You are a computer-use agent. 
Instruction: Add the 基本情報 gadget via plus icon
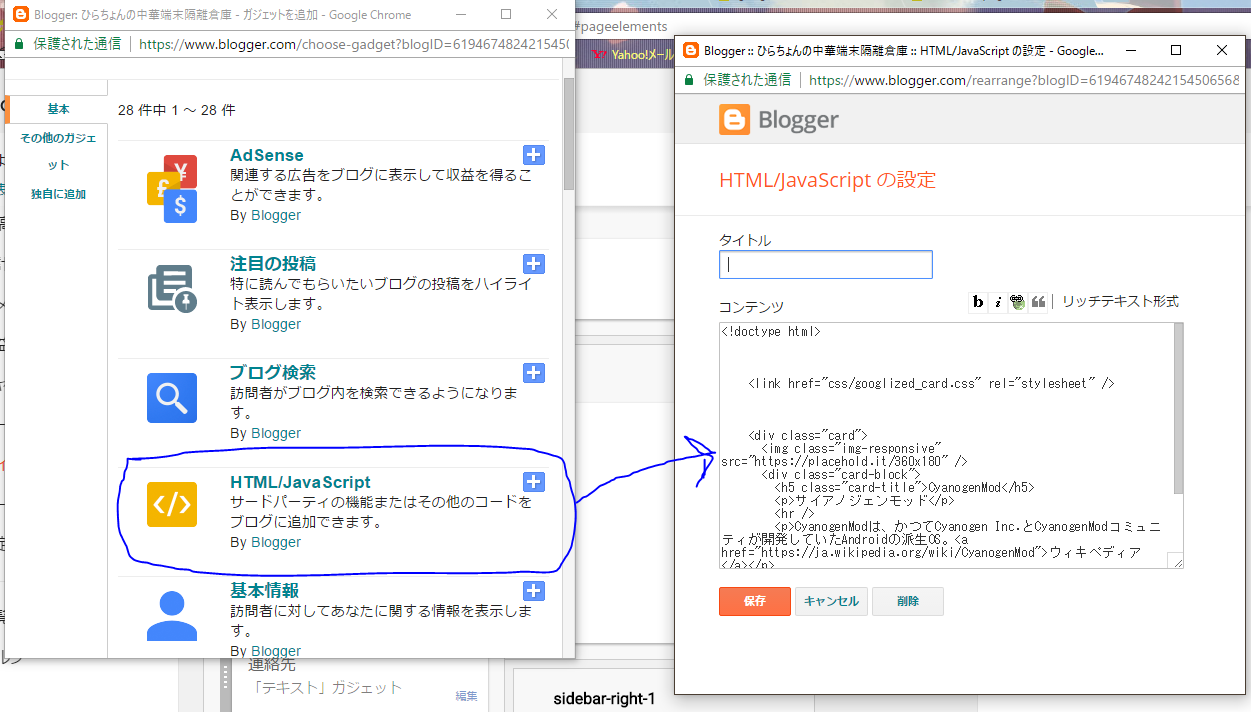click(x=534, y=591)
